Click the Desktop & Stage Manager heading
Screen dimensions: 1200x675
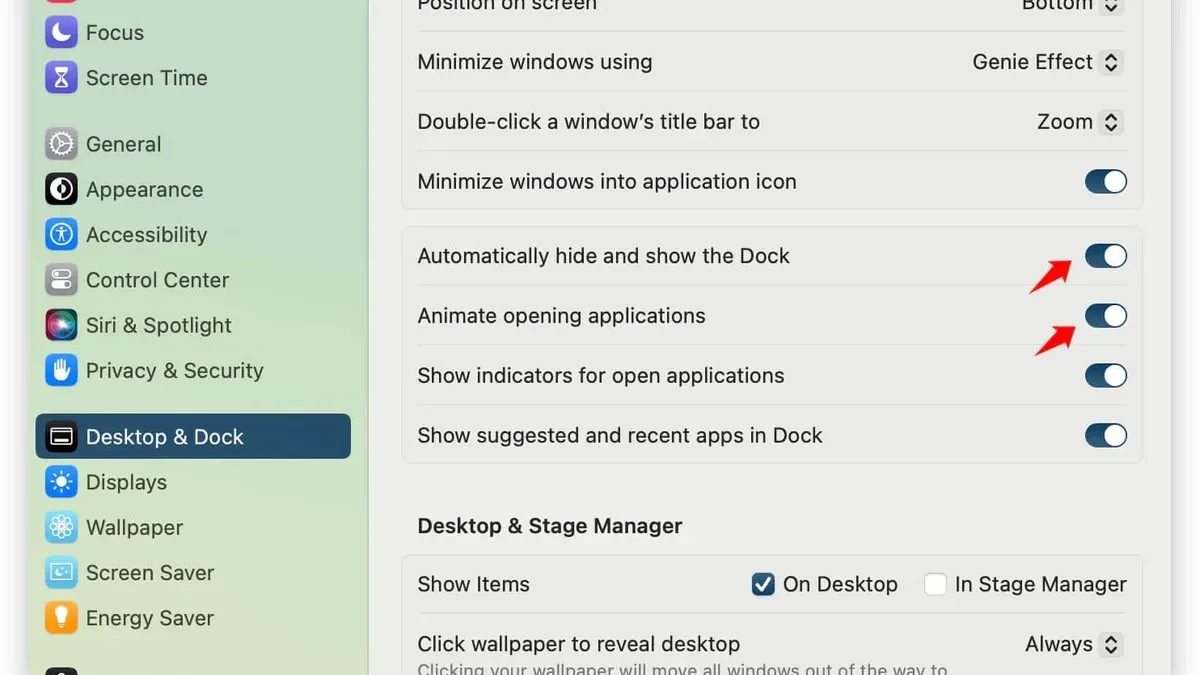click(550, 526)
